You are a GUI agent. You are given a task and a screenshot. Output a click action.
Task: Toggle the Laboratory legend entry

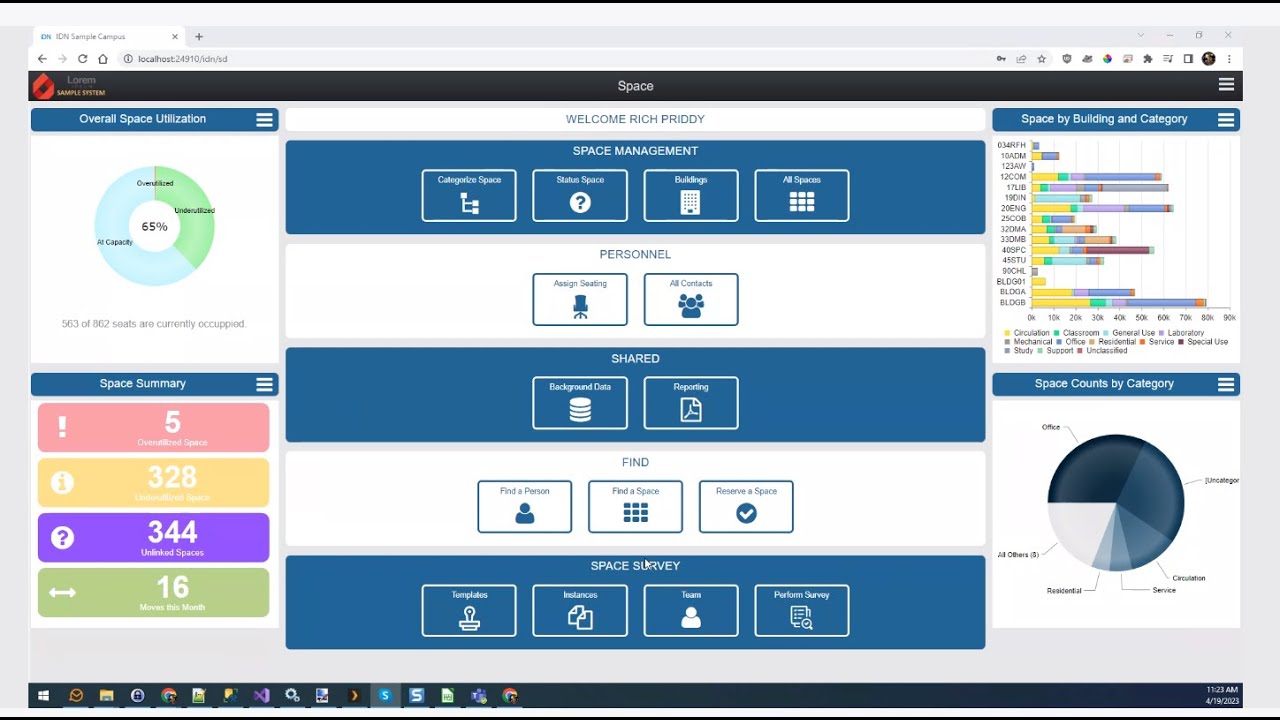(x=1181, y=333)
